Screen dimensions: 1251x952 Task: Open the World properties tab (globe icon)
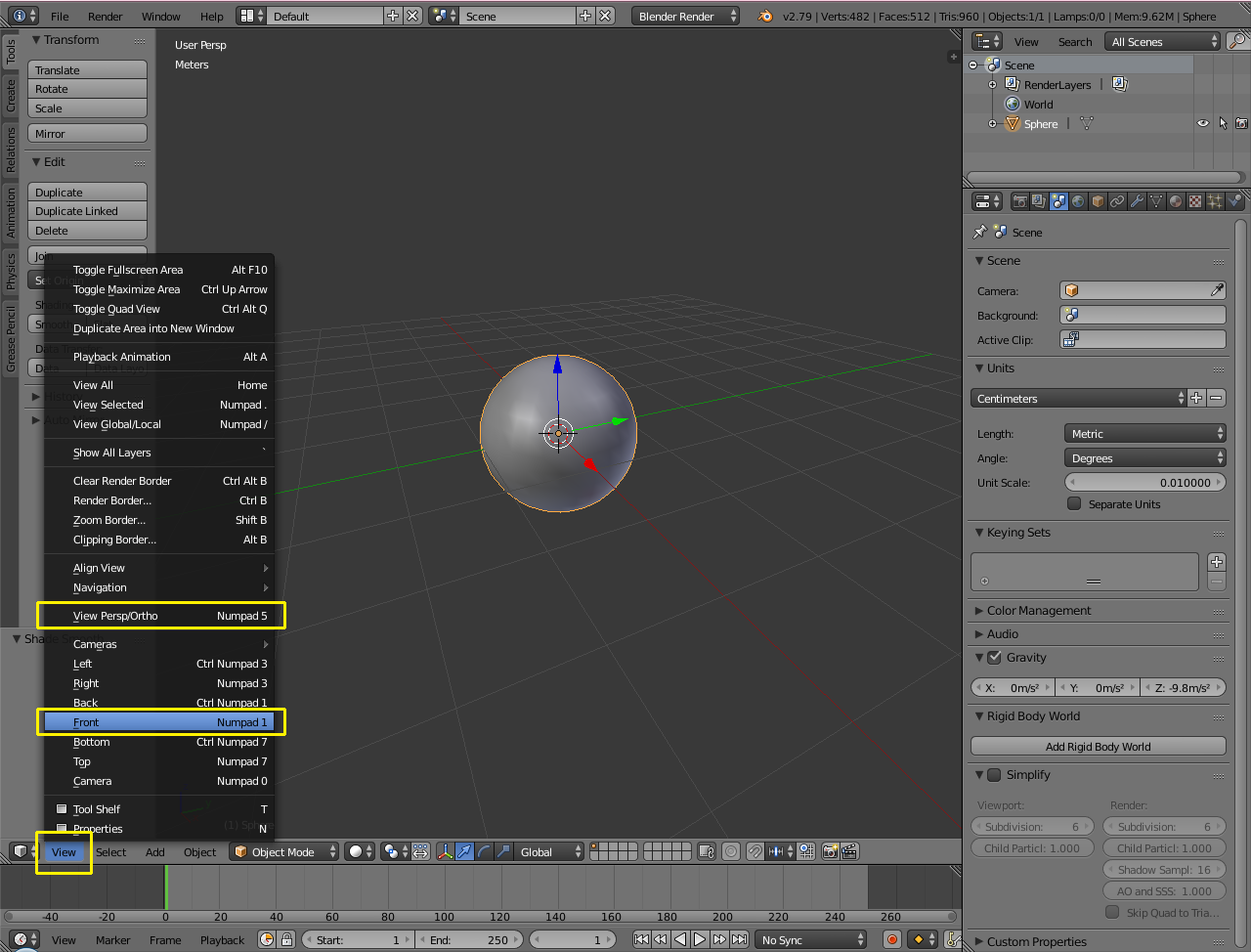(1078, 201)
